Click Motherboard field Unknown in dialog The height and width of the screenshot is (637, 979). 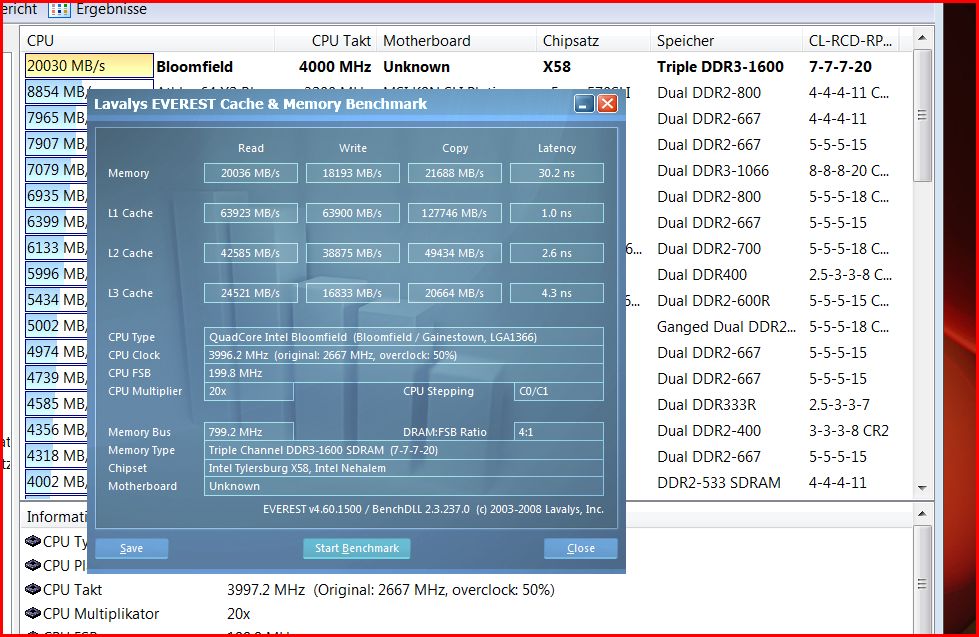403,486
